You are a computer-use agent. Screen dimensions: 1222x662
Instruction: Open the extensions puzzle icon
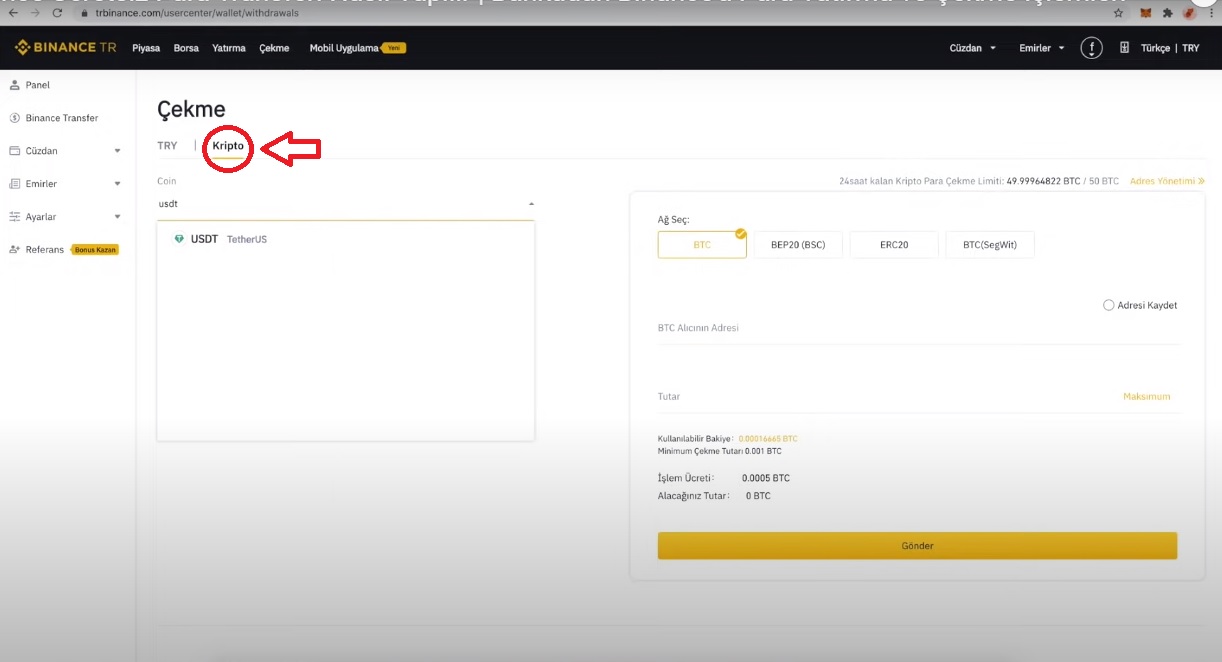tap(1167, 13)
